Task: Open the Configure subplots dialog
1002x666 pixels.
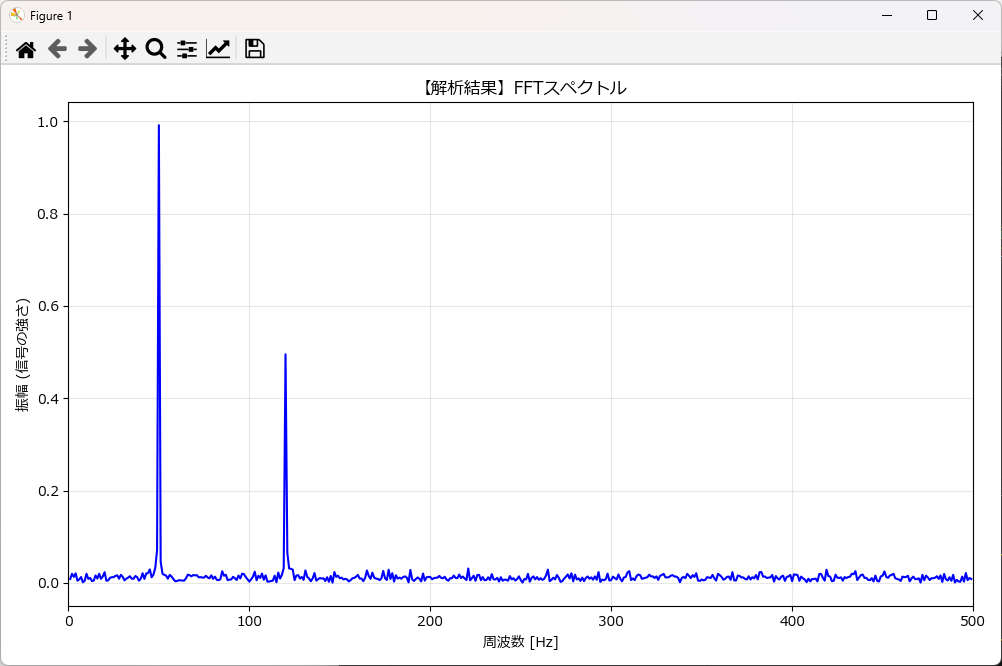Action: tap(187, 49)
